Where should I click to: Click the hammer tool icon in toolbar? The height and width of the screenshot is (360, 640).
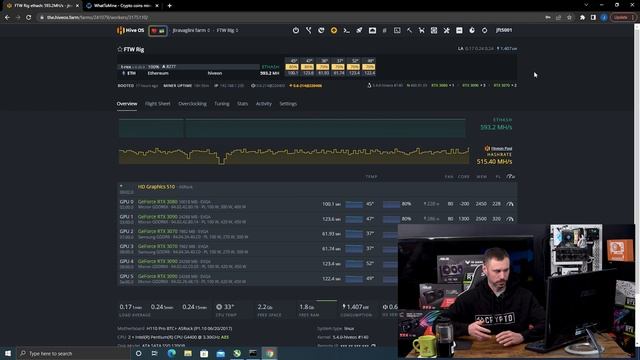[x=409, y=30]
